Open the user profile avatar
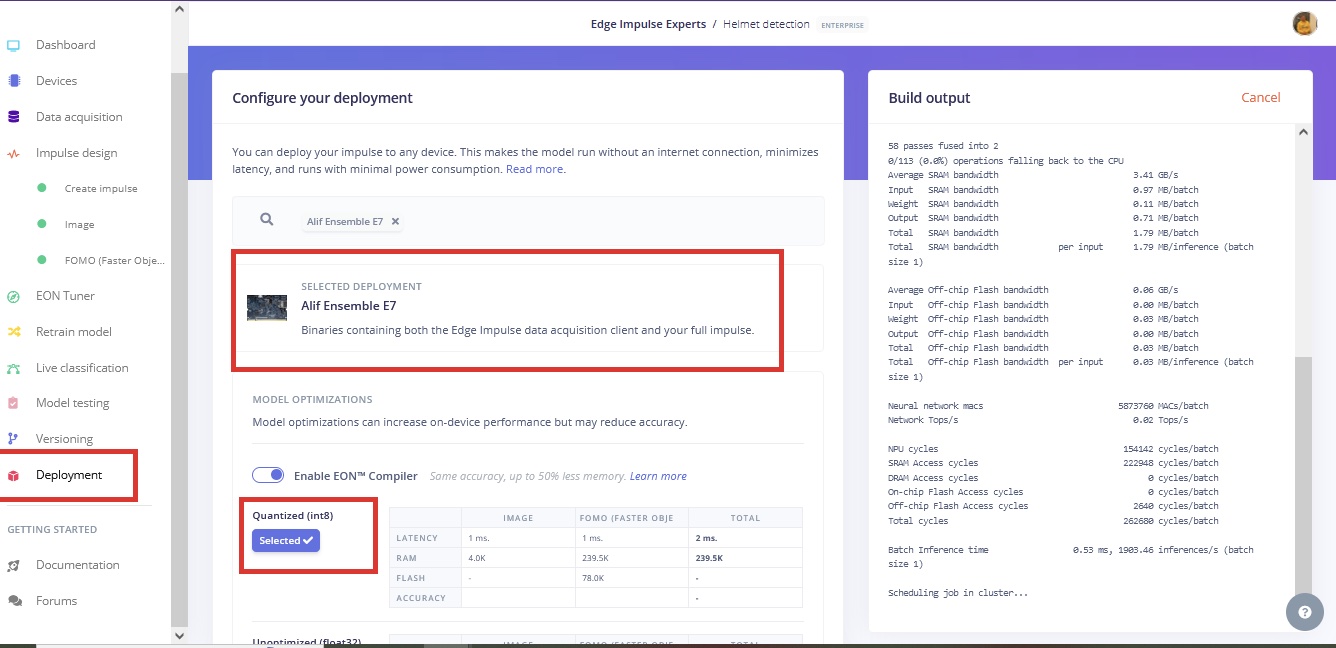The image size is (1336, 648). (1304, 24)
